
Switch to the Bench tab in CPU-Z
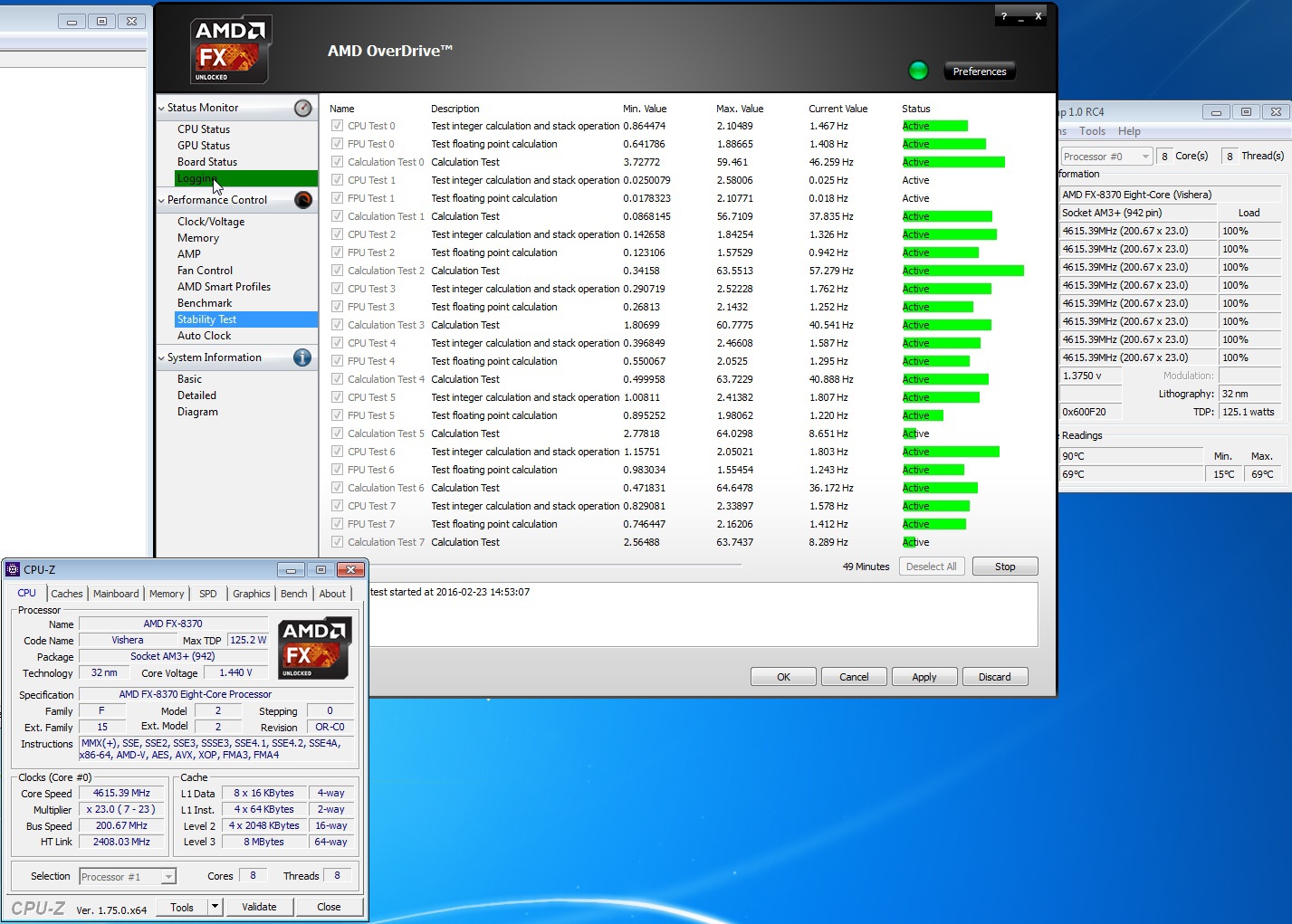pyautogui.click(x=294, y=594)
